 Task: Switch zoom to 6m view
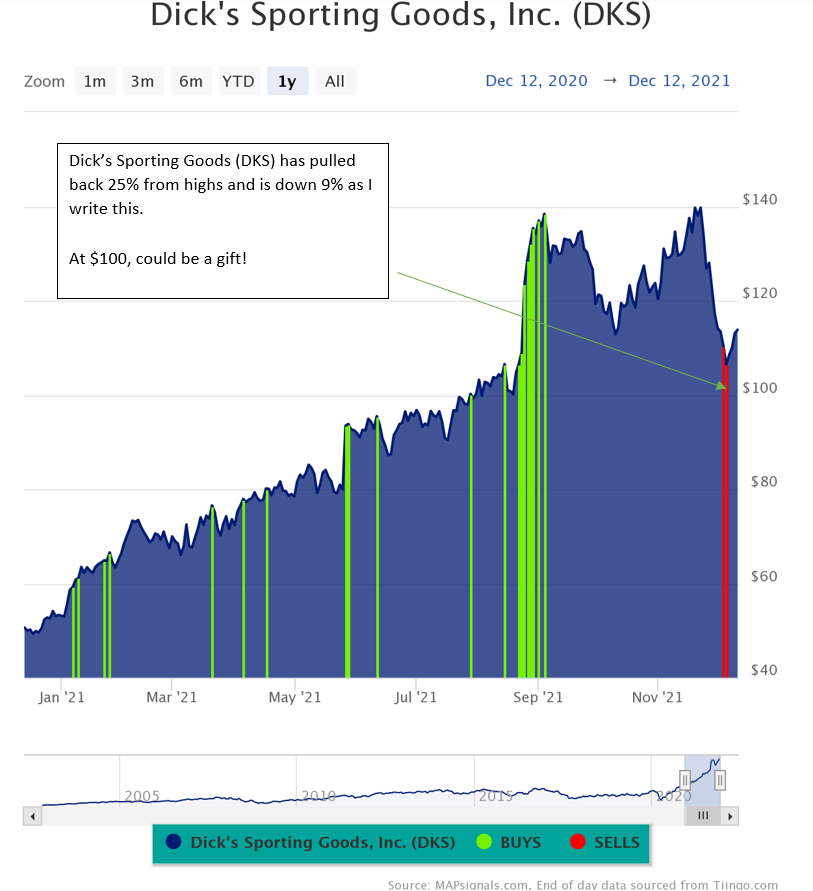pyautogui.click(x=191, y=81)
